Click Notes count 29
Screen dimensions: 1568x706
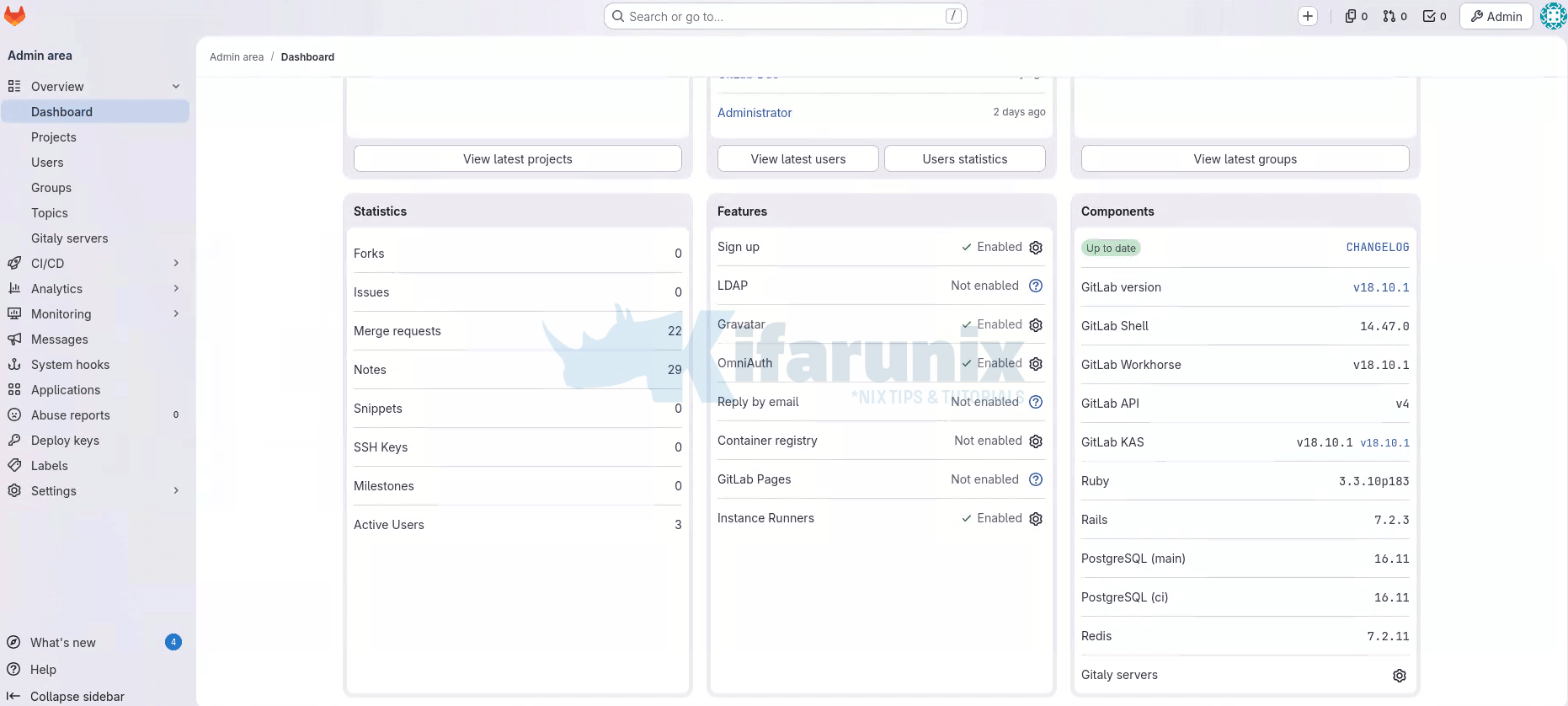(675, 370)
